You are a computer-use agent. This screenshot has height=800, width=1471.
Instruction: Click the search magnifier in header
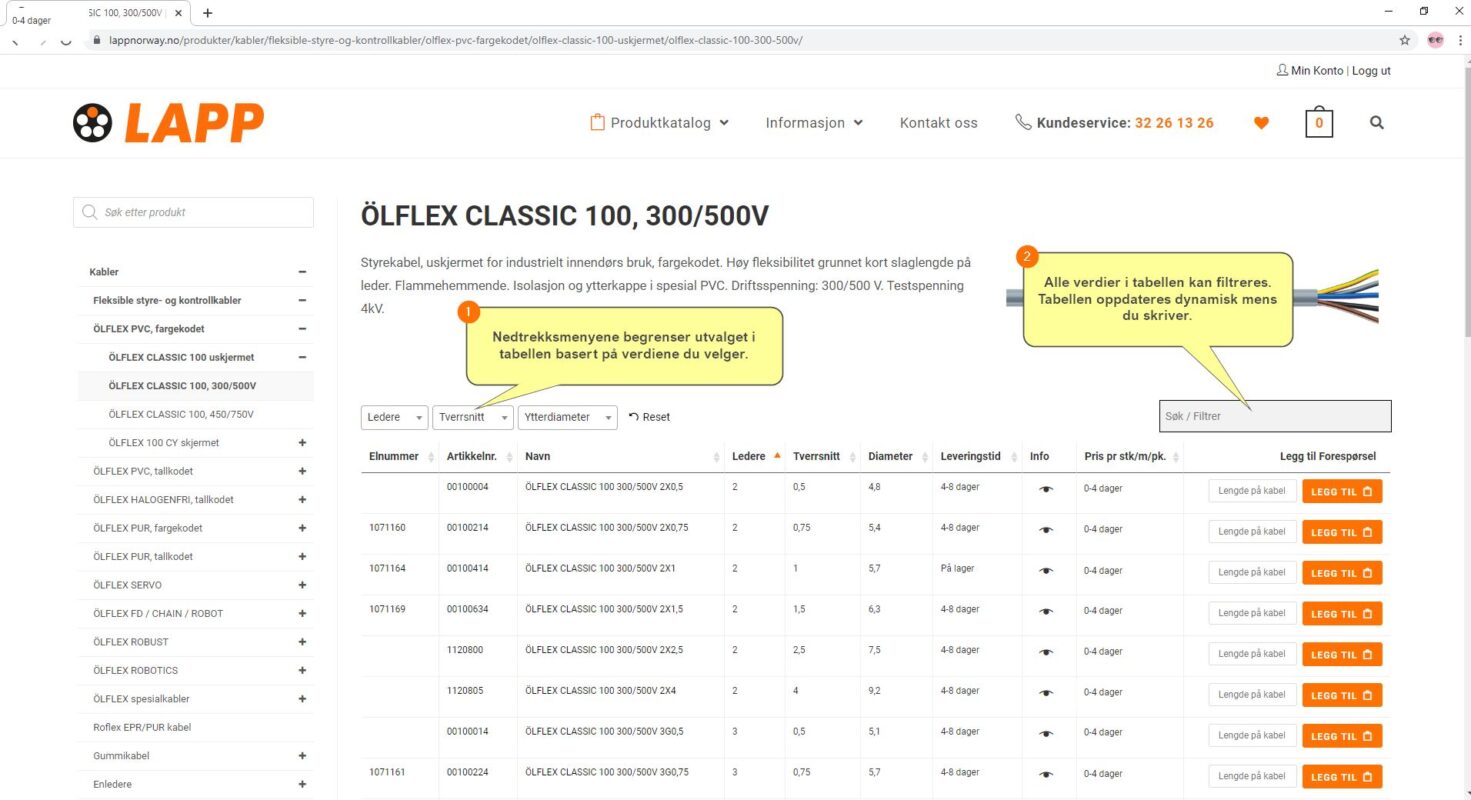tap(1377, 123)
